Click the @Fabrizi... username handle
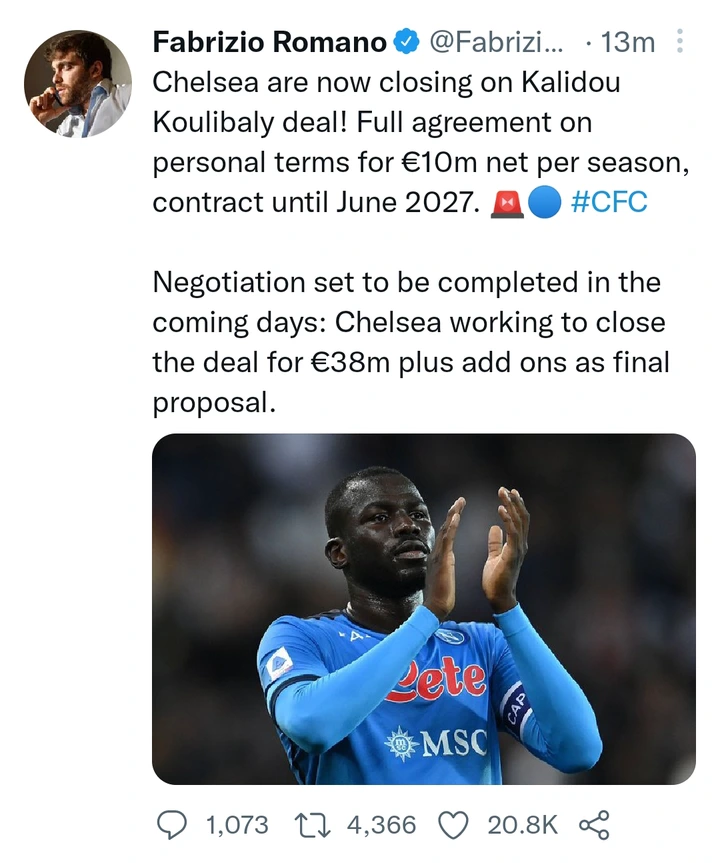720x863 pixels. [x=496, y=43]
